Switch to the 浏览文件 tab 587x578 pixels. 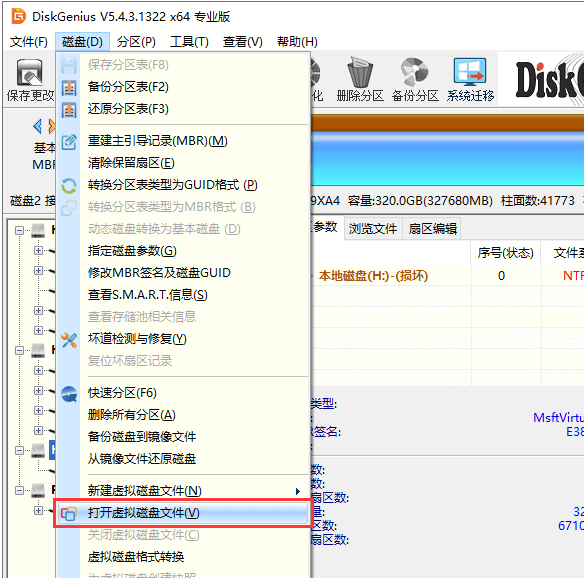click(373, 228)
